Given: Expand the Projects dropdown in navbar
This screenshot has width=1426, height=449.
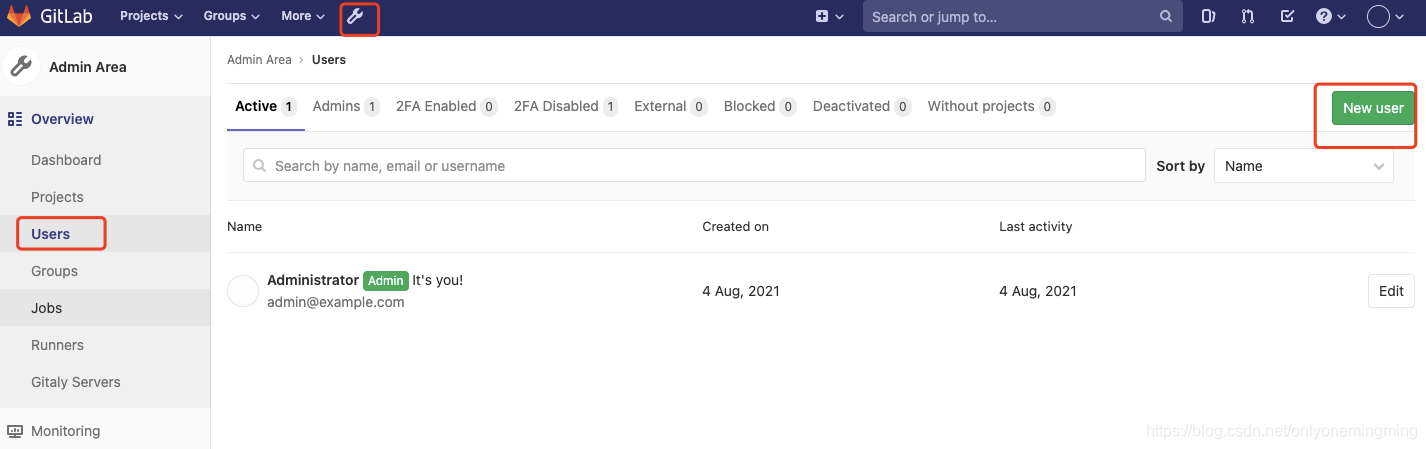Looking at the screenshot, I should 151,16.
